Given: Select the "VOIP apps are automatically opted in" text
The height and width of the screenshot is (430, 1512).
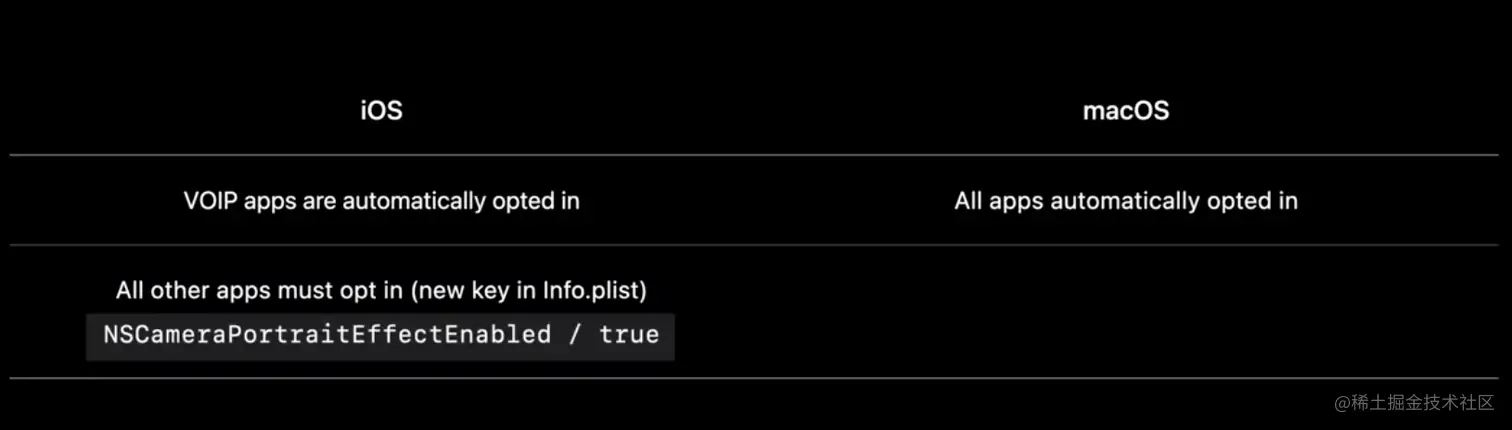Looking at the screenshot, I should pos(381,201).
